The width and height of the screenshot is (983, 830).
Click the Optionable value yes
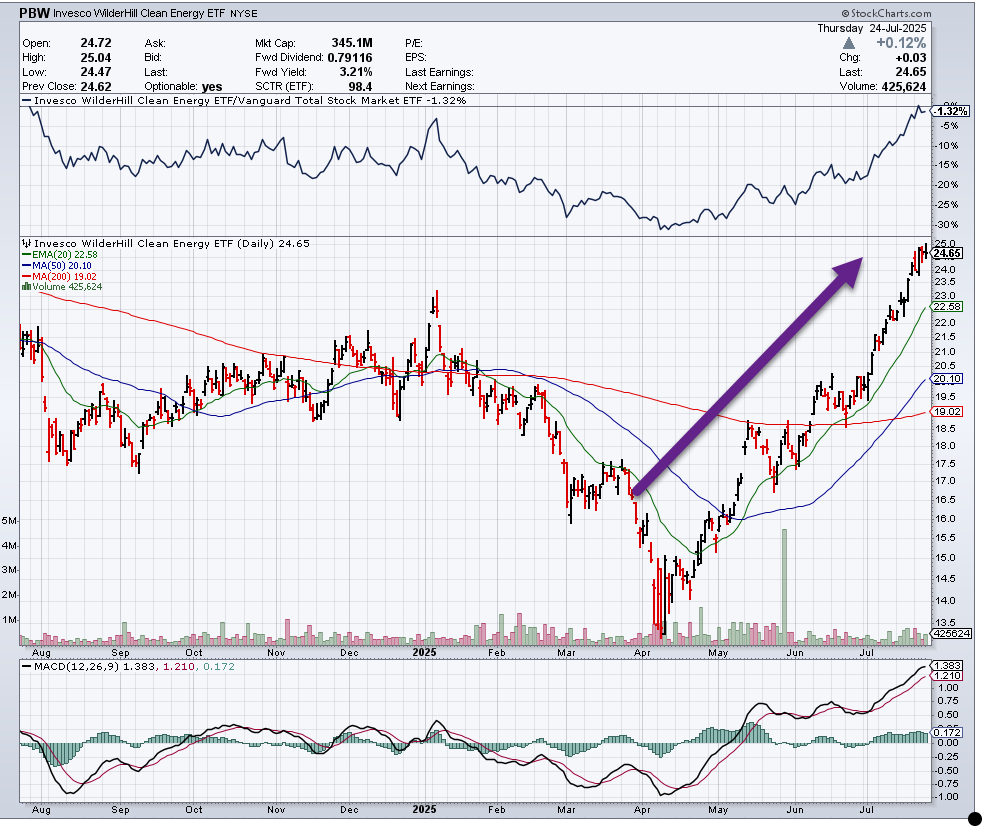click(x=212, y=87)
